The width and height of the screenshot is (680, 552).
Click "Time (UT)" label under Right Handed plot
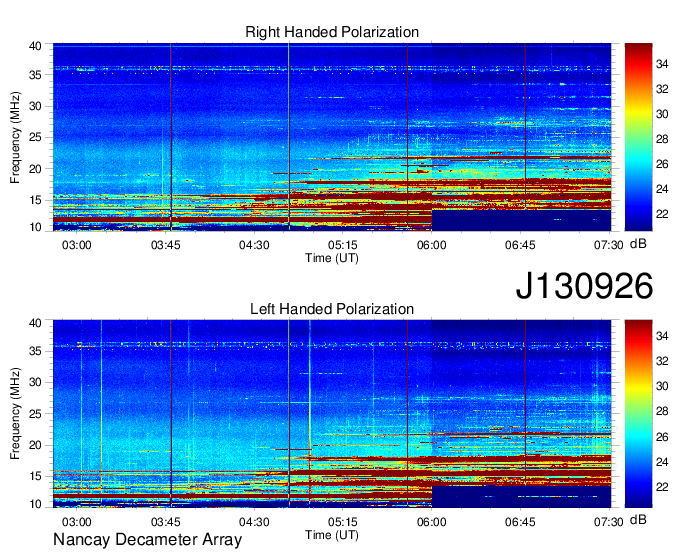coord(332,258)
